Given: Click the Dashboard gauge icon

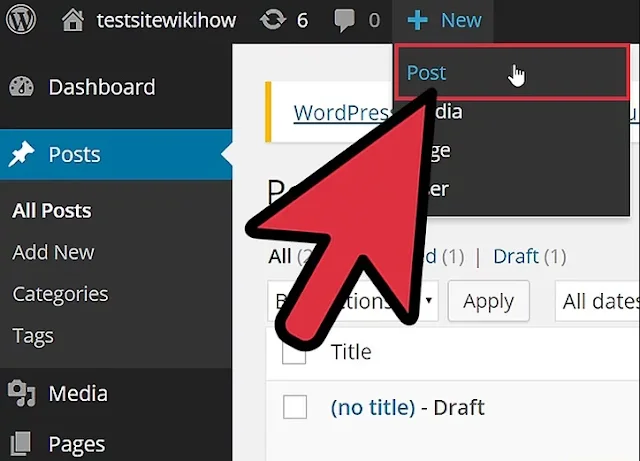Looking at the screenshot, I should [x=21, y=87].
